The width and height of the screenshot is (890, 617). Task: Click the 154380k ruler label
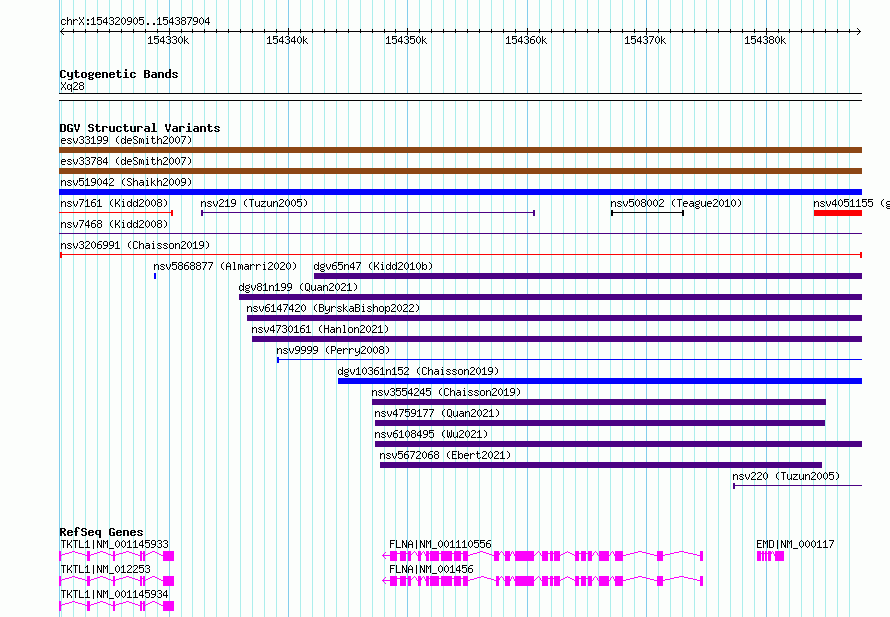pos(765,40)
